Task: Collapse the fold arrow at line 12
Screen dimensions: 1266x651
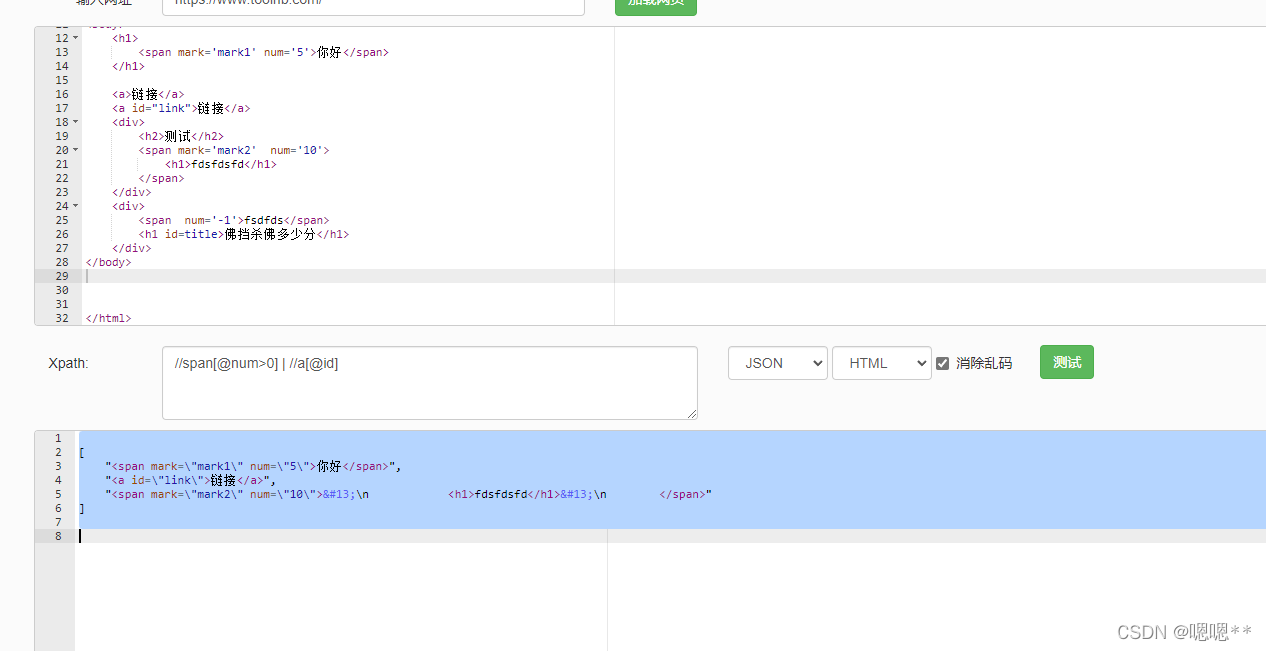Action: pos(75,38)
